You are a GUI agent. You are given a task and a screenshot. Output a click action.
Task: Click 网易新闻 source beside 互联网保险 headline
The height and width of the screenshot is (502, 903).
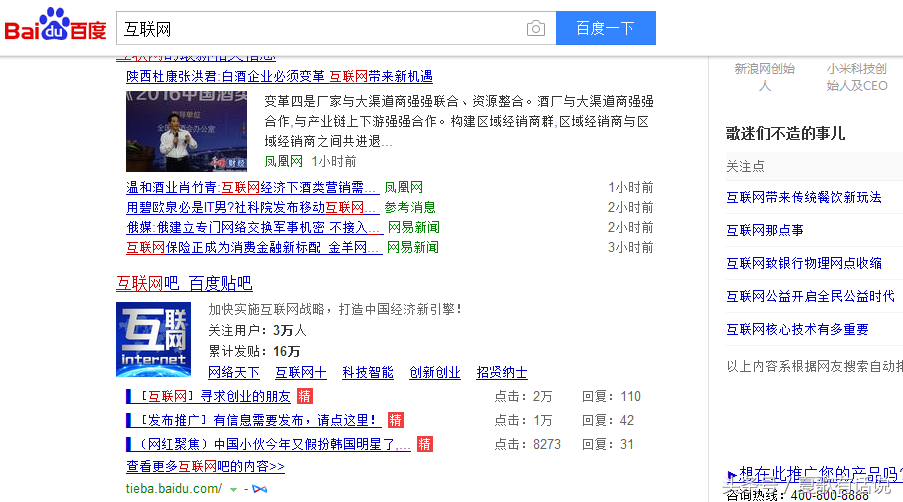point(413,248)
